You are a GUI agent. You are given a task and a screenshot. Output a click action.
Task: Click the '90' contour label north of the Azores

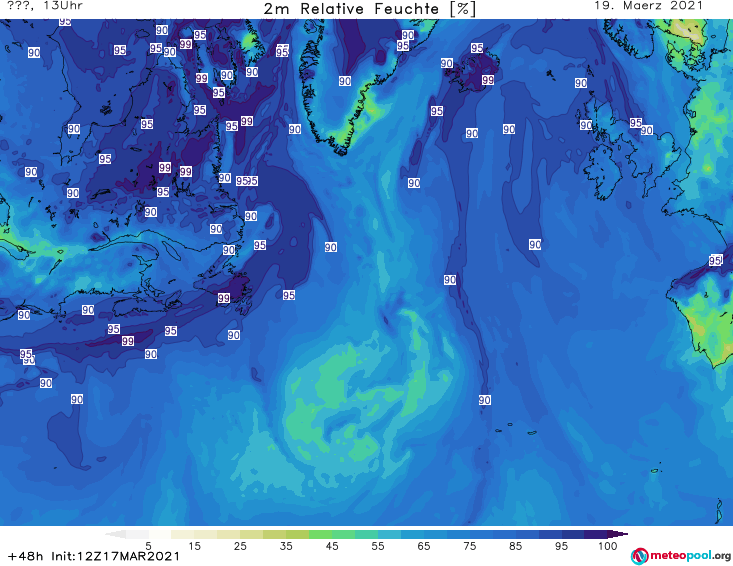[x=484, y=400]
